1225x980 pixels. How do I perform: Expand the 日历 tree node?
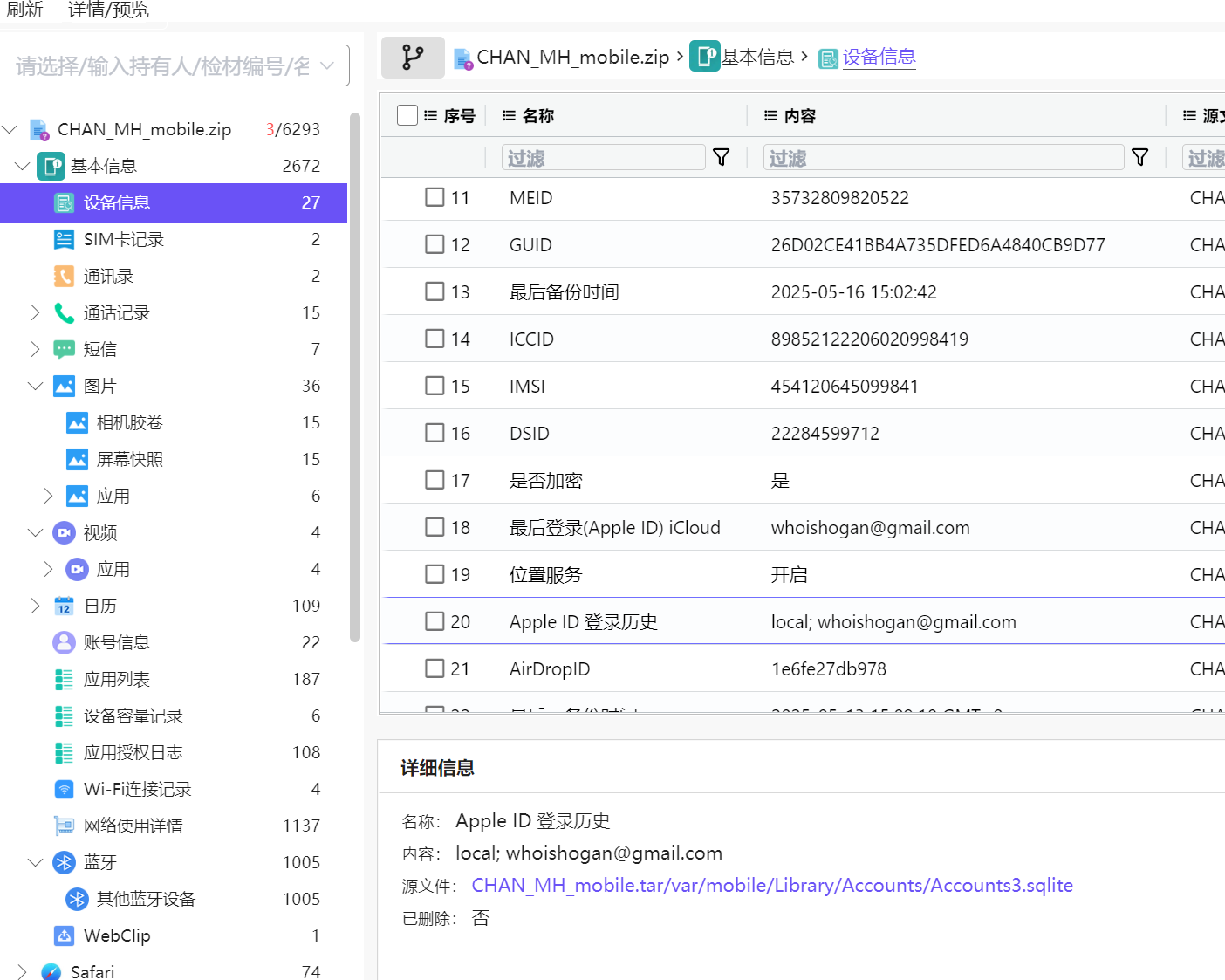35,606
